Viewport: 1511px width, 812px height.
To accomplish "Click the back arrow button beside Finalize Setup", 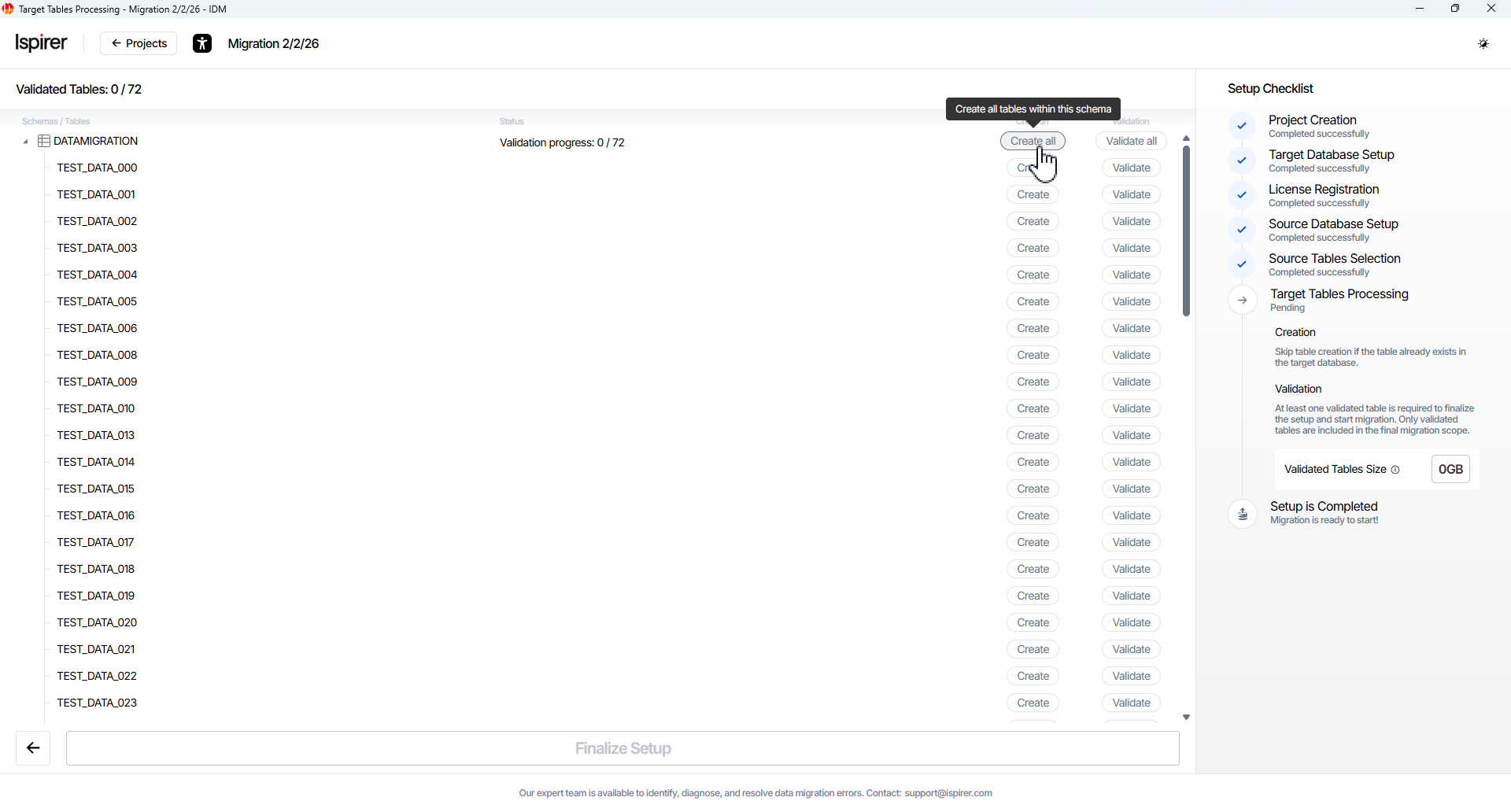I will 33,748.
